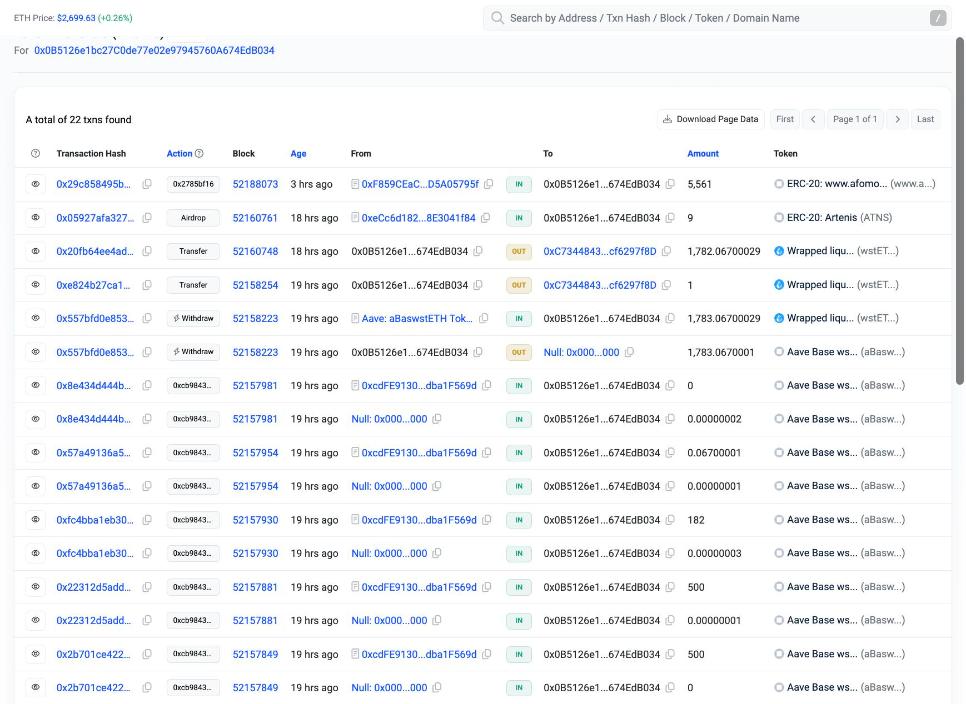Click Page 1 of 1 indicator
The width and height of the screenshot is (966, 704).
(x=855, y=119)
